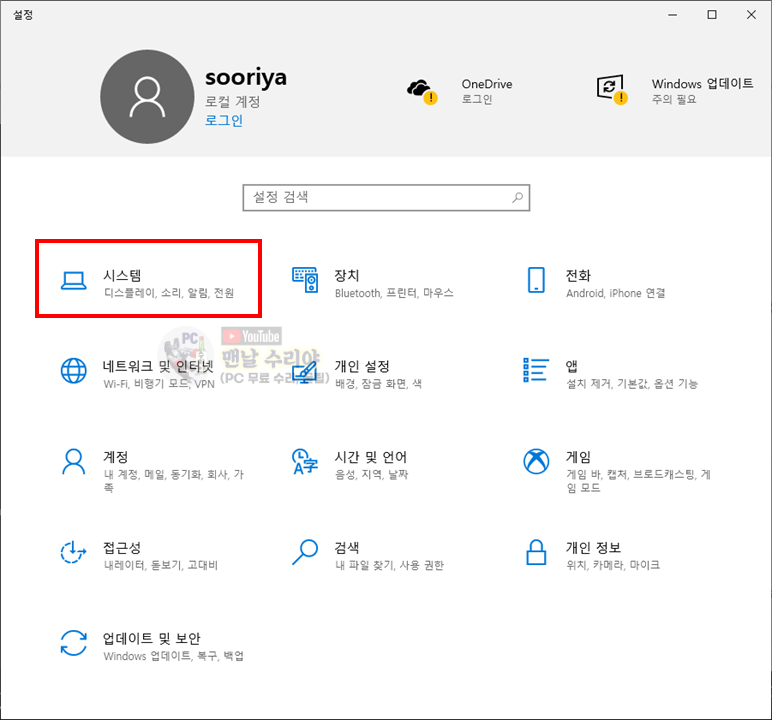Select the 전화 category title
Viewport: 772px width, 720px height.
[578, 275]
